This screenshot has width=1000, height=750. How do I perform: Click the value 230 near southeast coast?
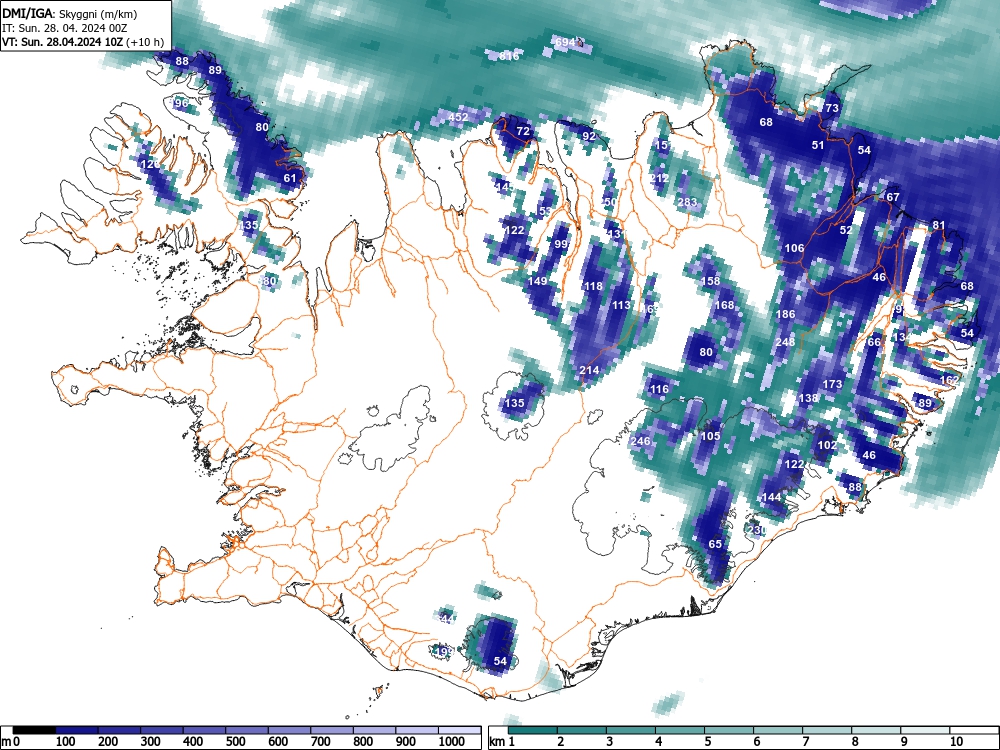tap(757, 530)
